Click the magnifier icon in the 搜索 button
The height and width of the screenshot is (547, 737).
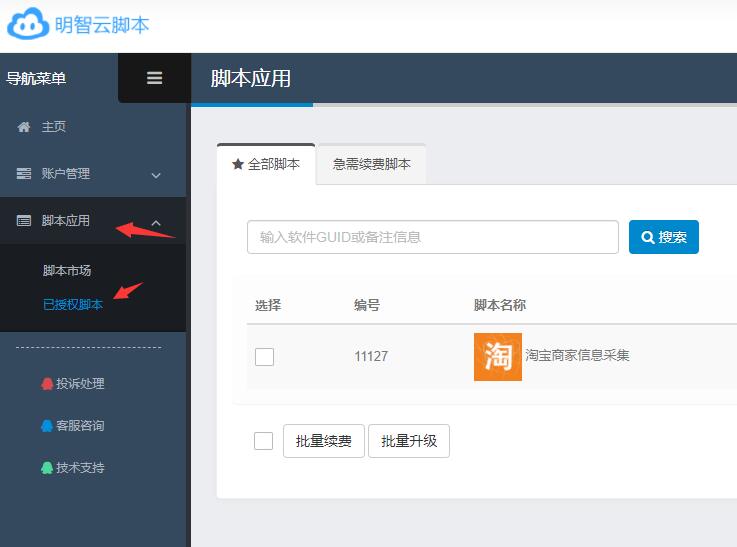648,237
